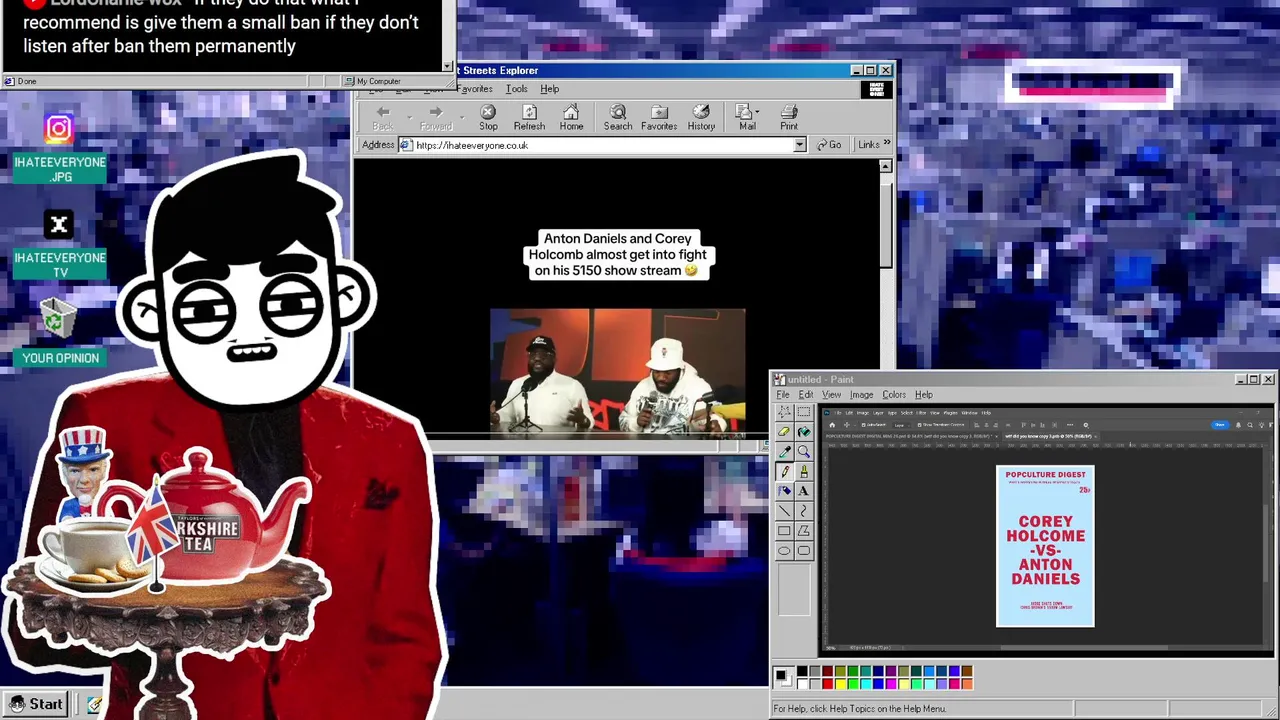Select the Text tool in Paint
1280x720 pixels.
803,491
